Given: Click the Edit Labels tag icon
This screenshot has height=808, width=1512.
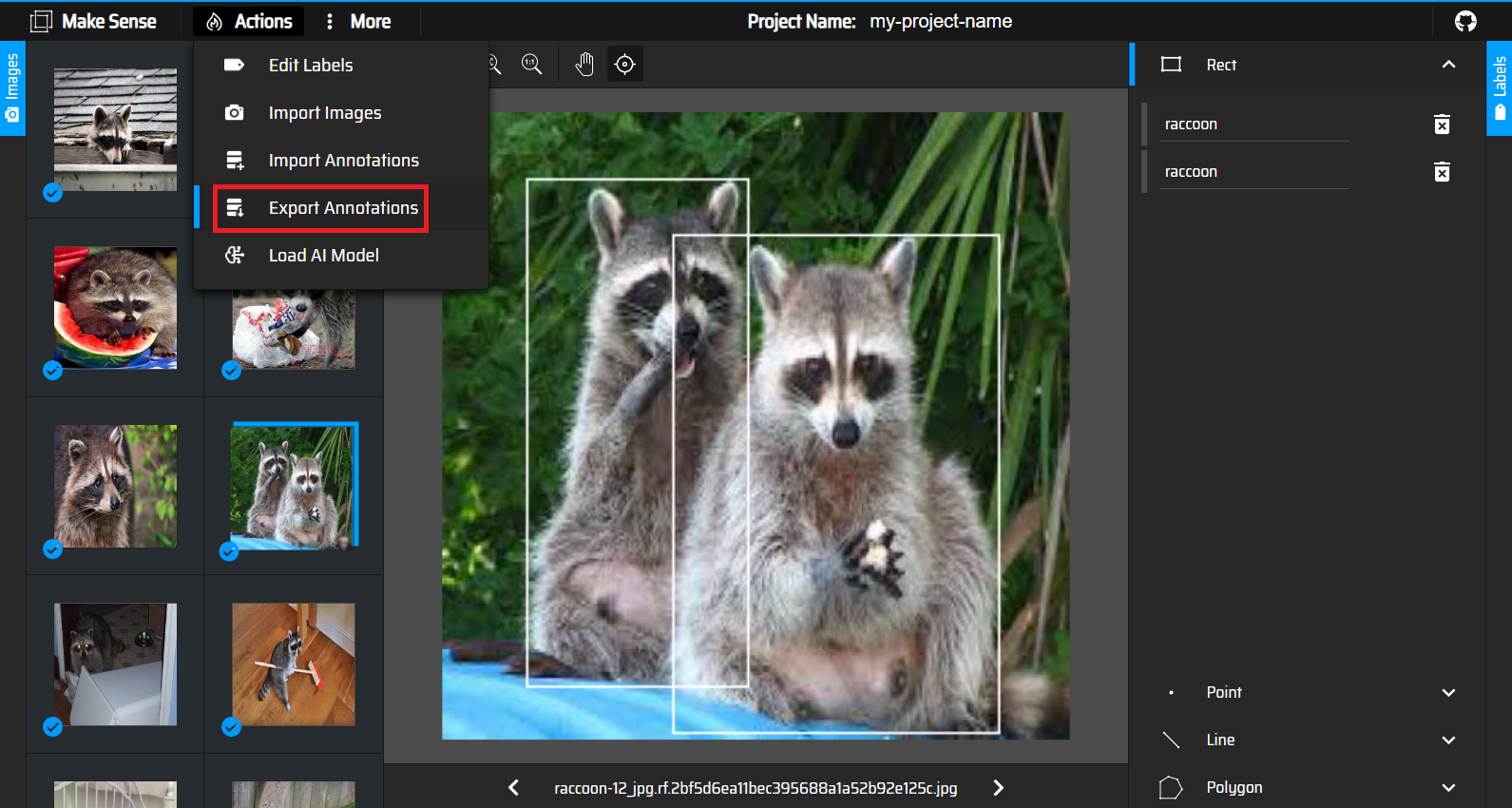Looking at the screenshot, I should coord(234,65).
